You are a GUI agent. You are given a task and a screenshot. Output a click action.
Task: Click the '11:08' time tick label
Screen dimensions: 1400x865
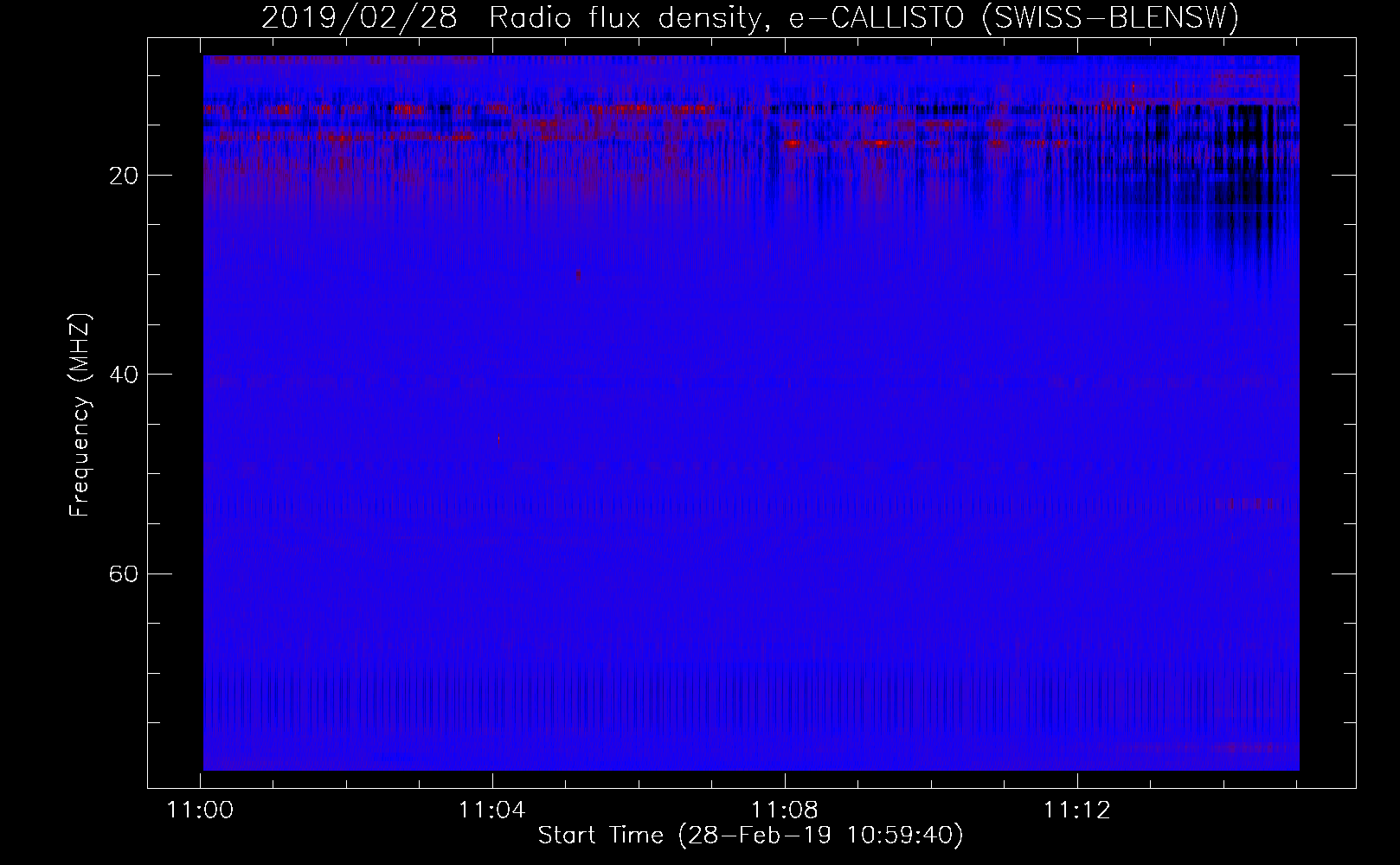785,811
